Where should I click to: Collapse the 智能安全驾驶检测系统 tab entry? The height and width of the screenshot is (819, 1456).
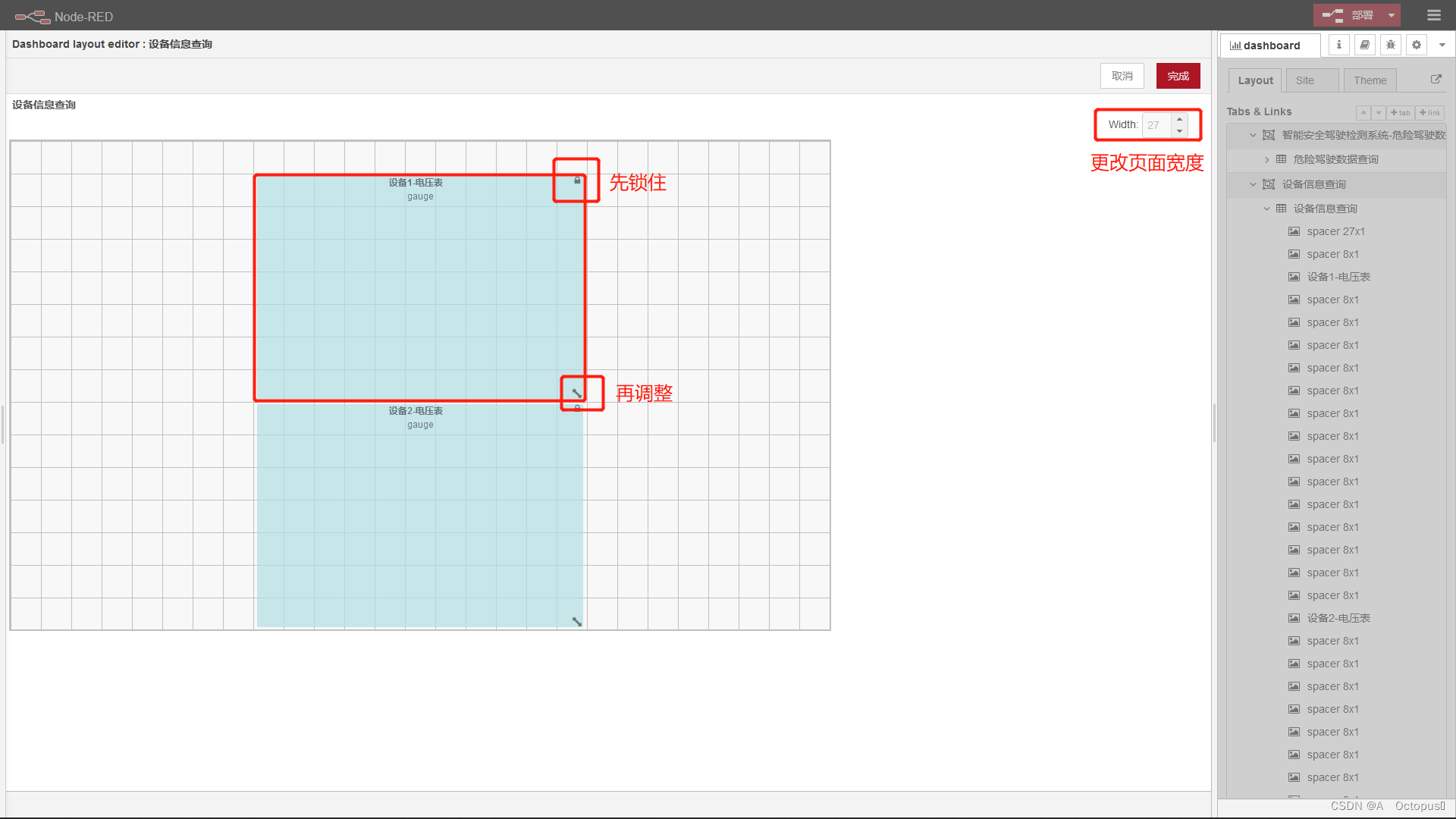pos(1253,135)
